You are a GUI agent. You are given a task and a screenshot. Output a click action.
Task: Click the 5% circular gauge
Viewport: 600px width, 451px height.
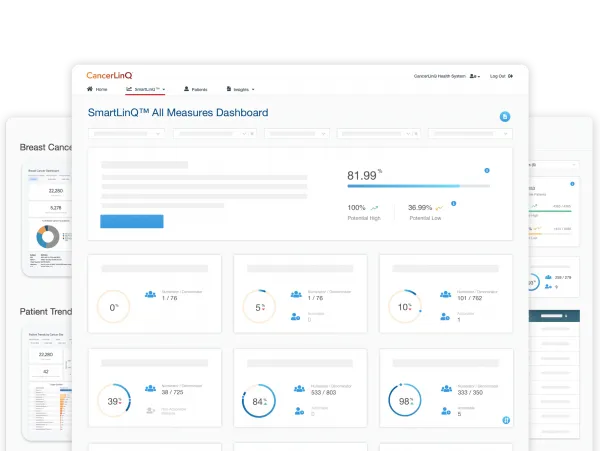coord(259,307)
